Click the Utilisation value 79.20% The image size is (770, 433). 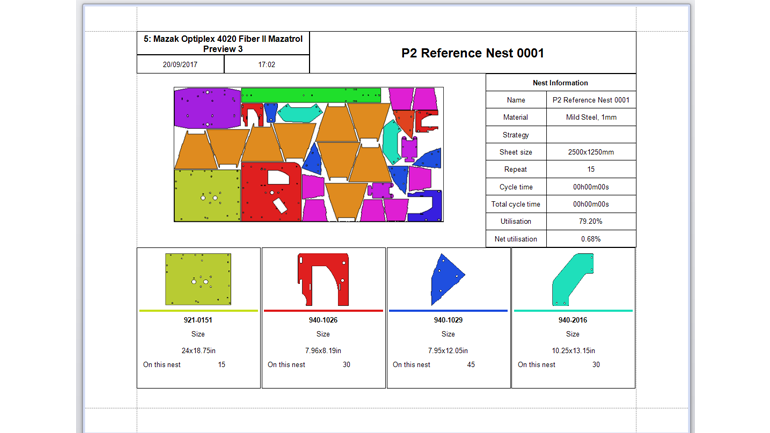coord(590,221)
